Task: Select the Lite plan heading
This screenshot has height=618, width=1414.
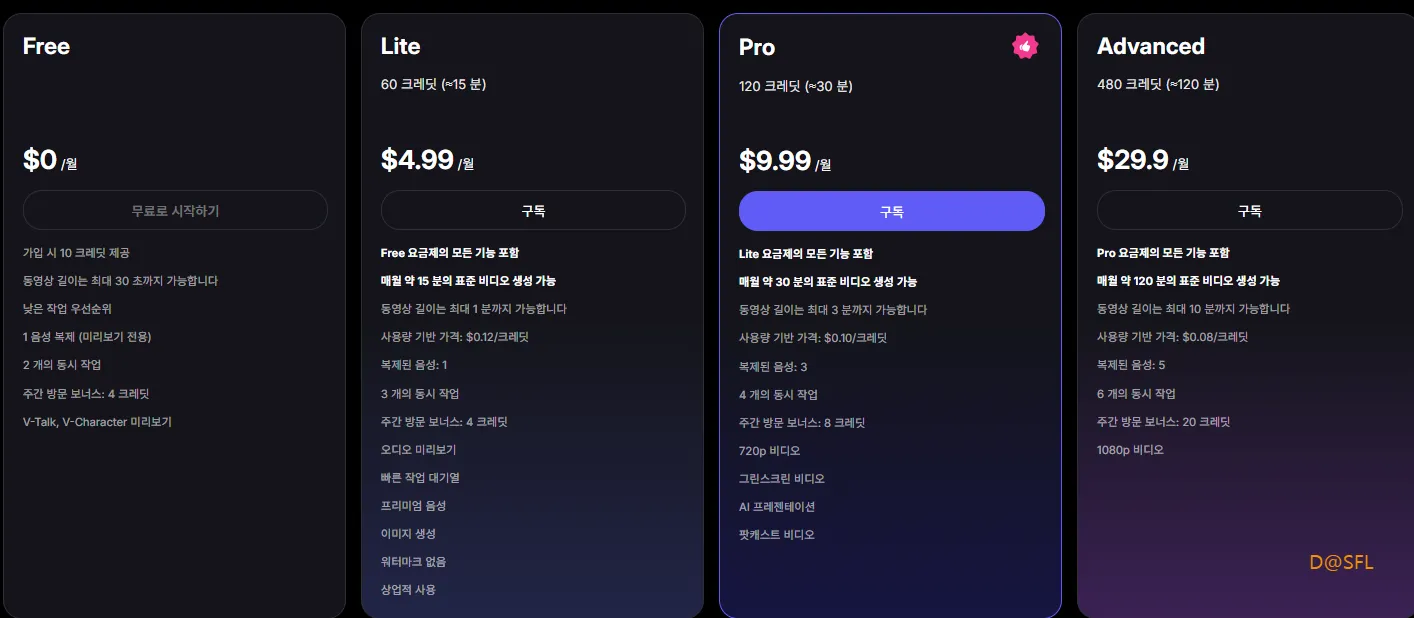Action: (401, 46)
